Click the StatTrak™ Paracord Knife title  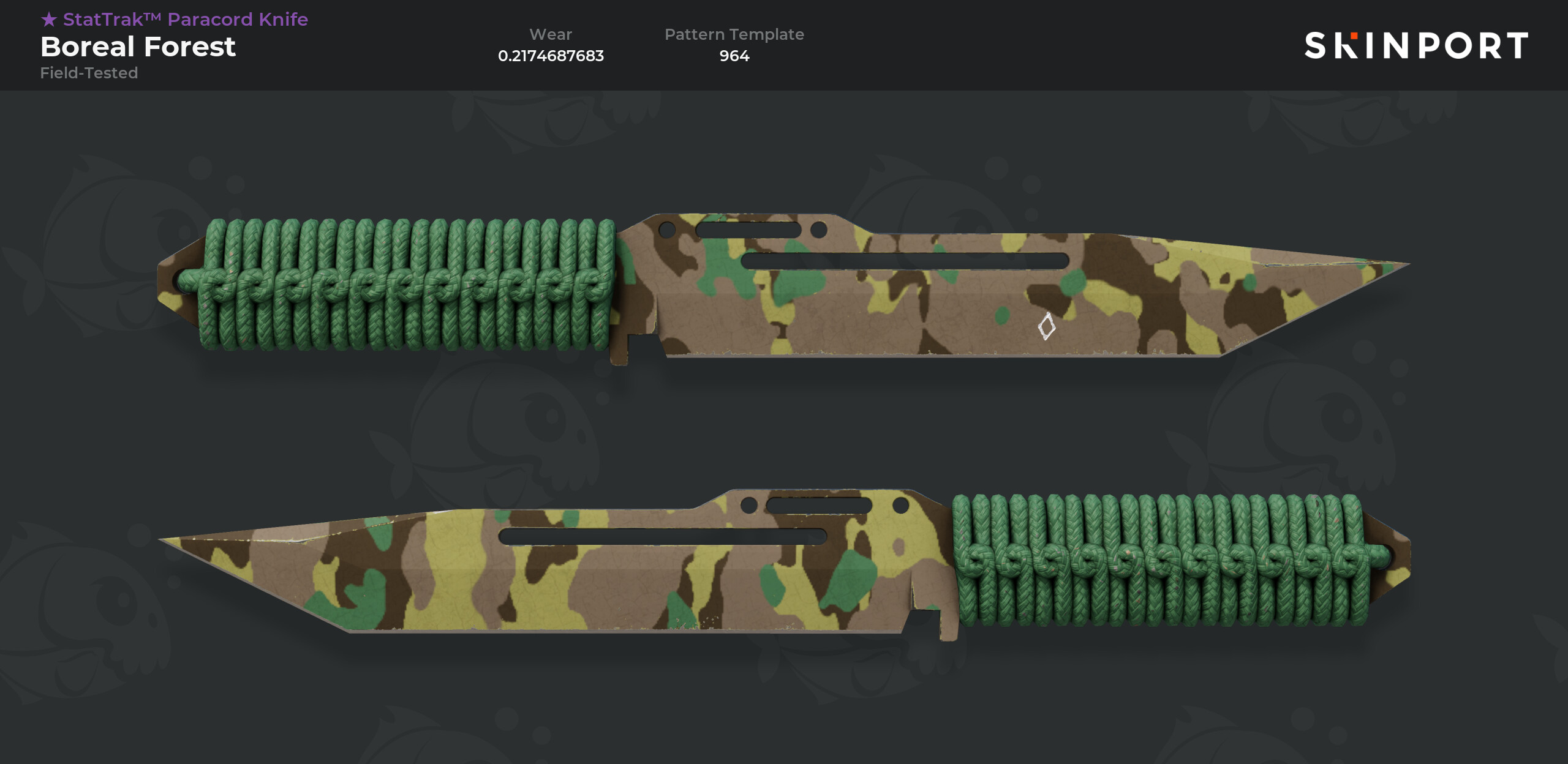click(x=174, y=20)
